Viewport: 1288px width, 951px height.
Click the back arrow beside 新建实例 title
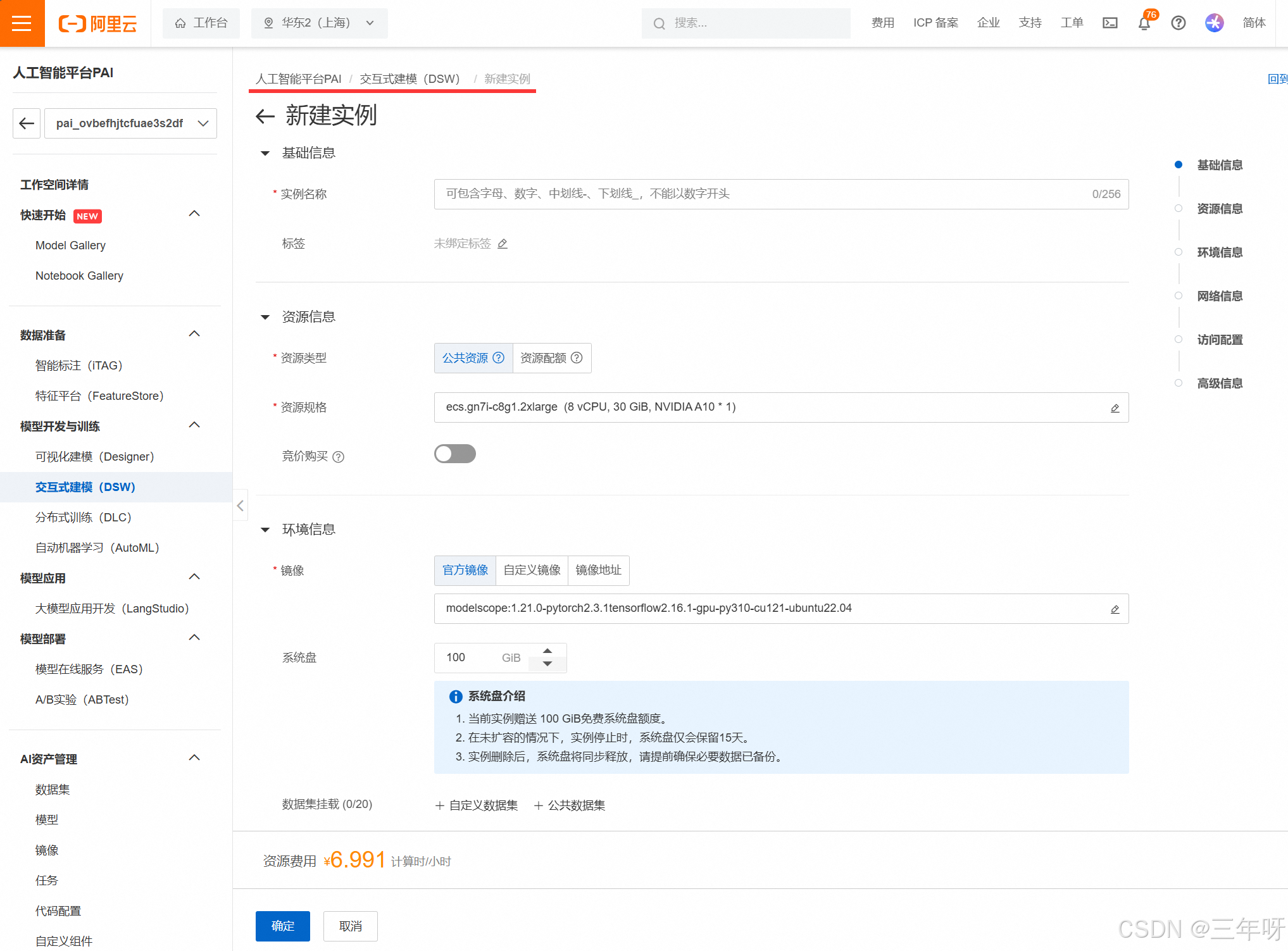265,116
